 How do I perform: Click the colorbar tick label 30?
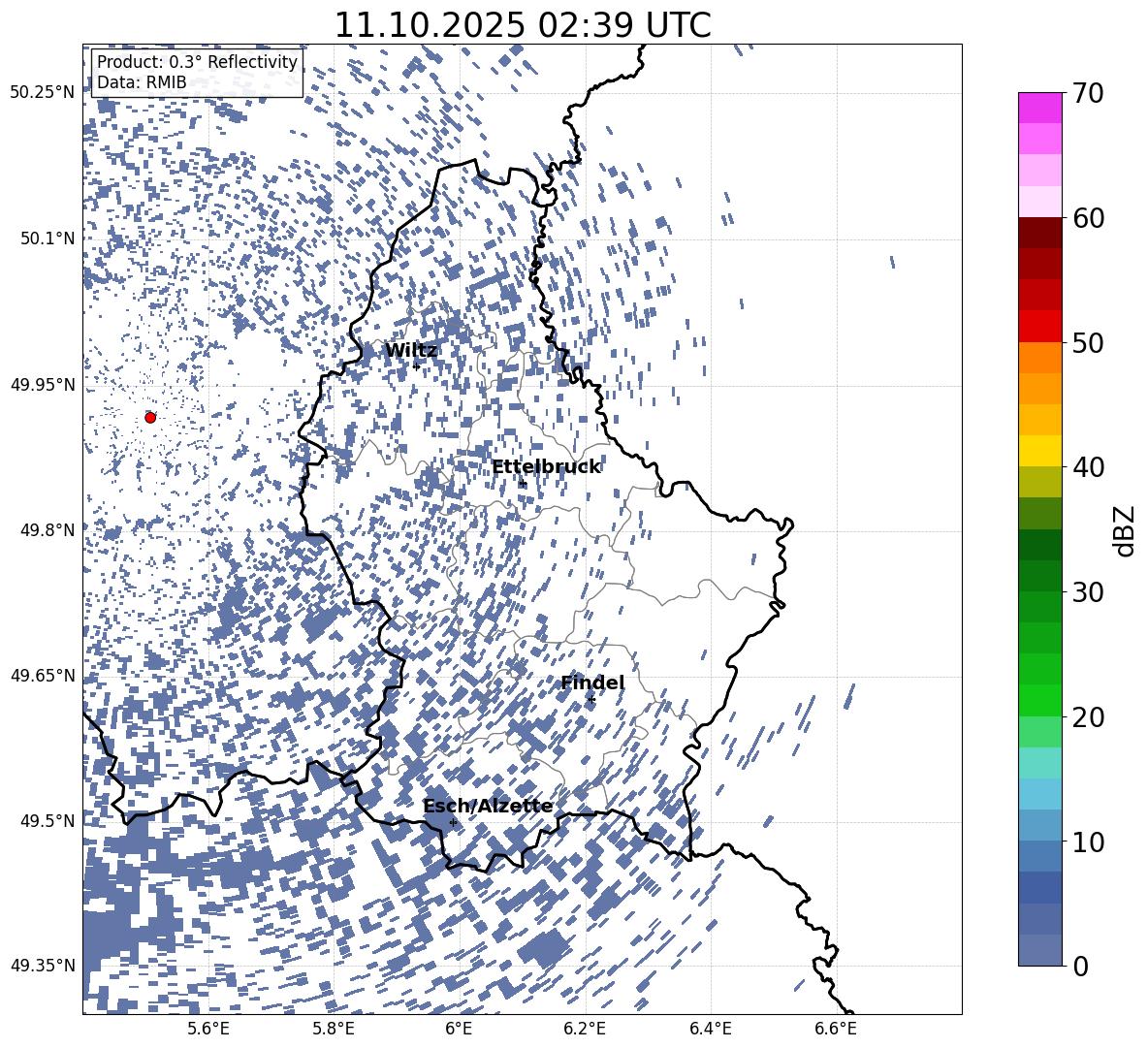(x=1088, y=592)
